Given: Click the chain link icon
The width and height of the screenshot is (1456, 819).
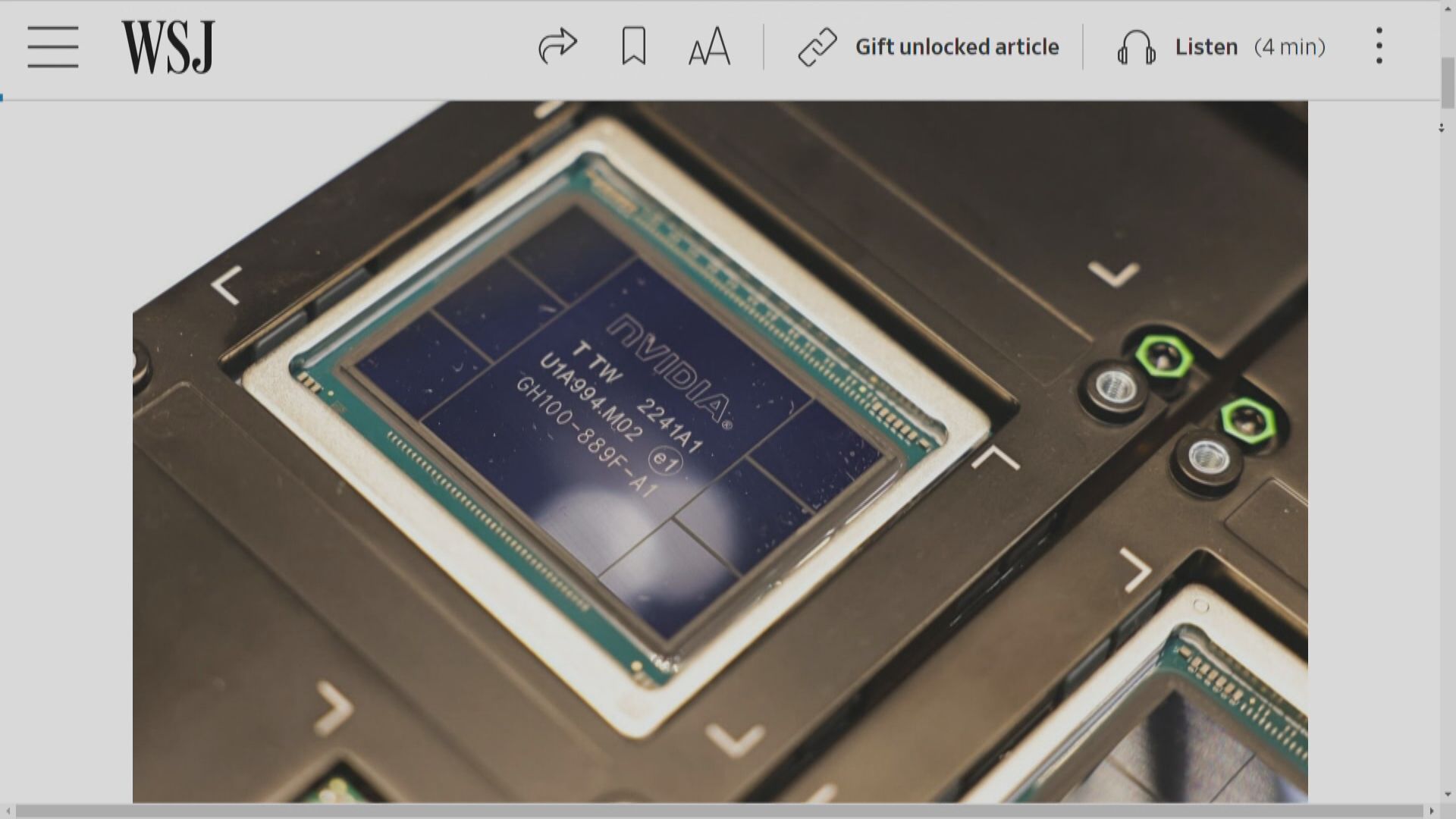Looking at the screenshot, I should tap(817, 47).
